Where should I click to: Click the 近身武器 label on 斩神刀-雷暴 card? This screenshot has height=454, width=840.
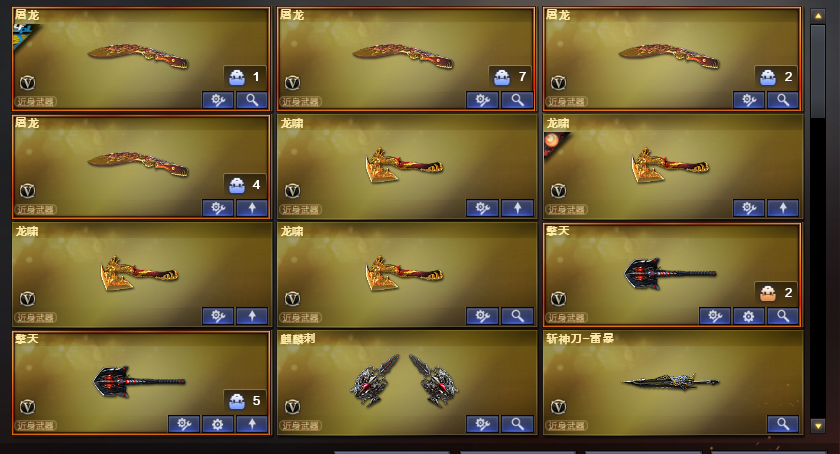[x=566, y=426]
